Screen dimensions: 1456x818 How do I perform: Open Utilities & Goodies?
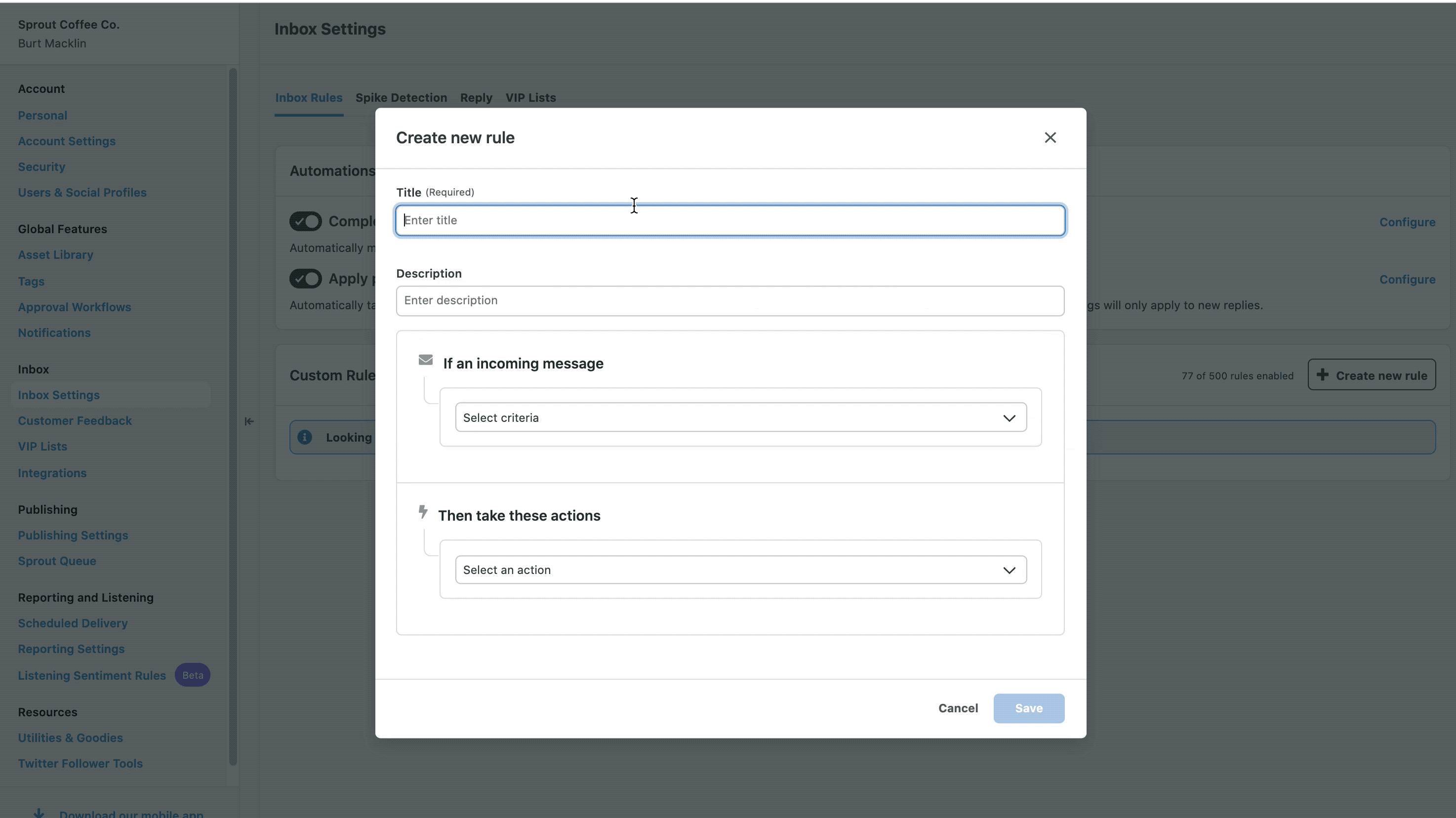point(70,738)
